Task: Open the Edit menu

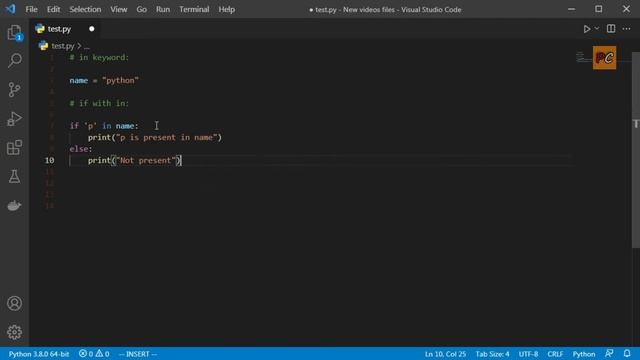Action: click(x=53, y=9)
